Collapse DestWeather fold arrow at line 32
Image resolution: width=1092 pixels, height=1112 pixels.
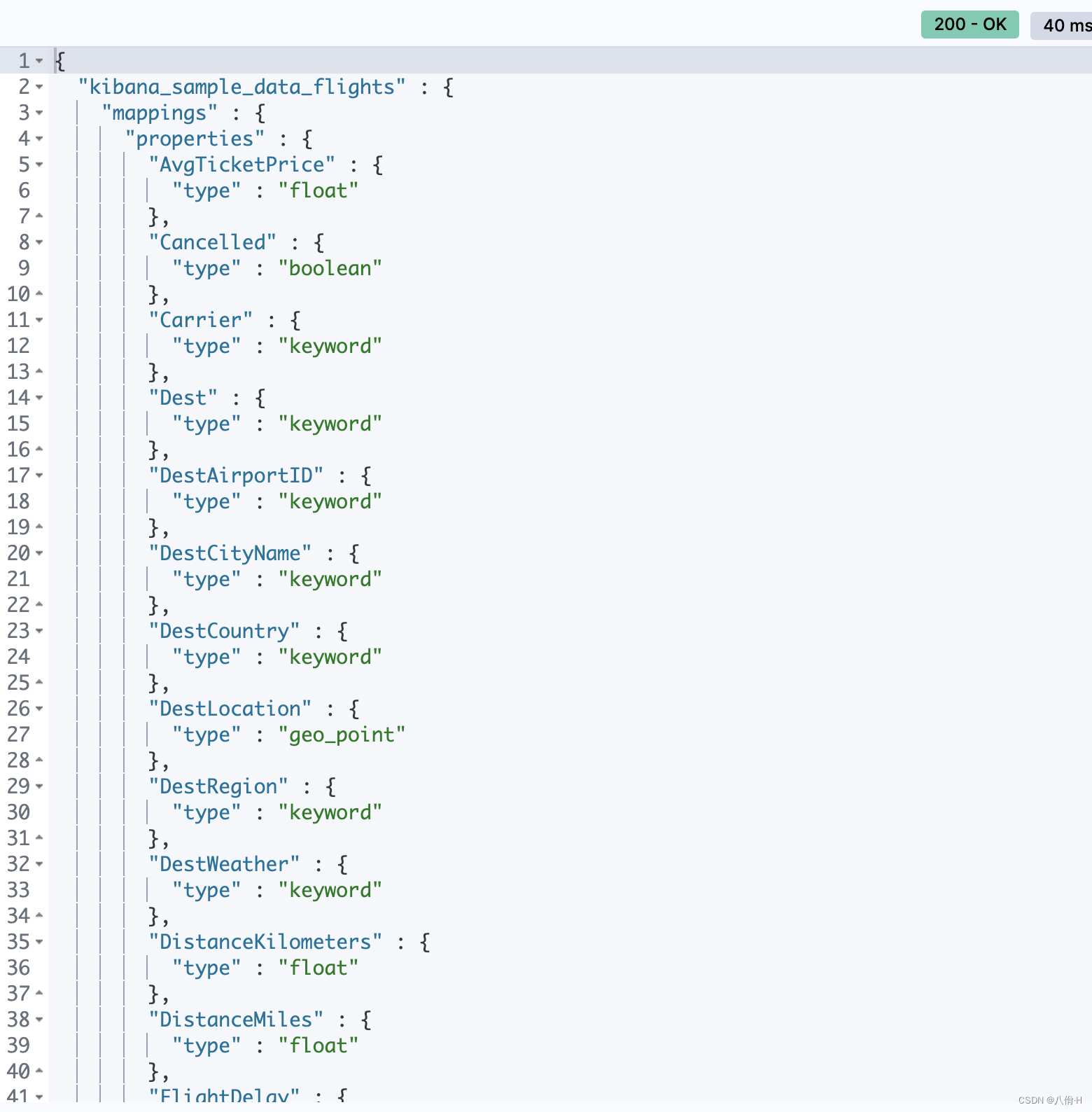pos(39,864)
